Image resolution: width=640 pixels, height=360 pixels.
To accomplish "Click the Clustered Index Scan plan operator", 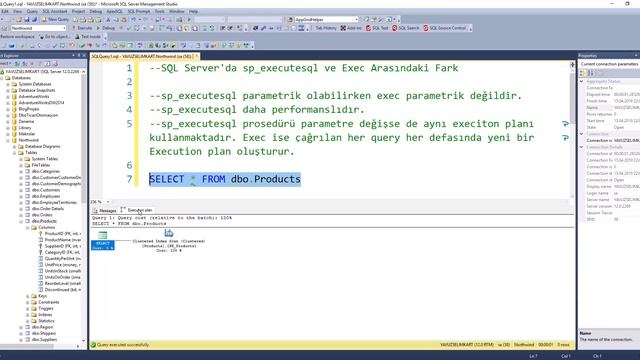I will (169, 241).
